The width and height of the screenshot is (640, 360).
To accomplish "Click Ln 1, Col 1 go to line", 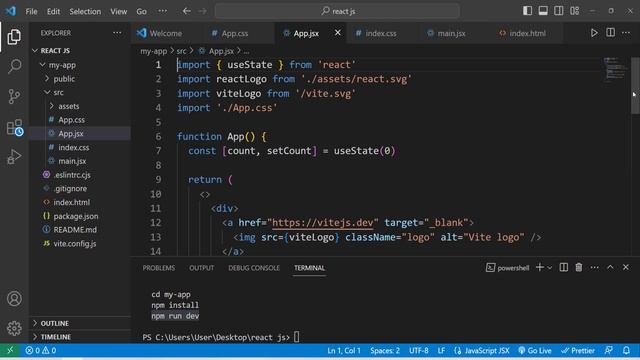I will (344, 350).
